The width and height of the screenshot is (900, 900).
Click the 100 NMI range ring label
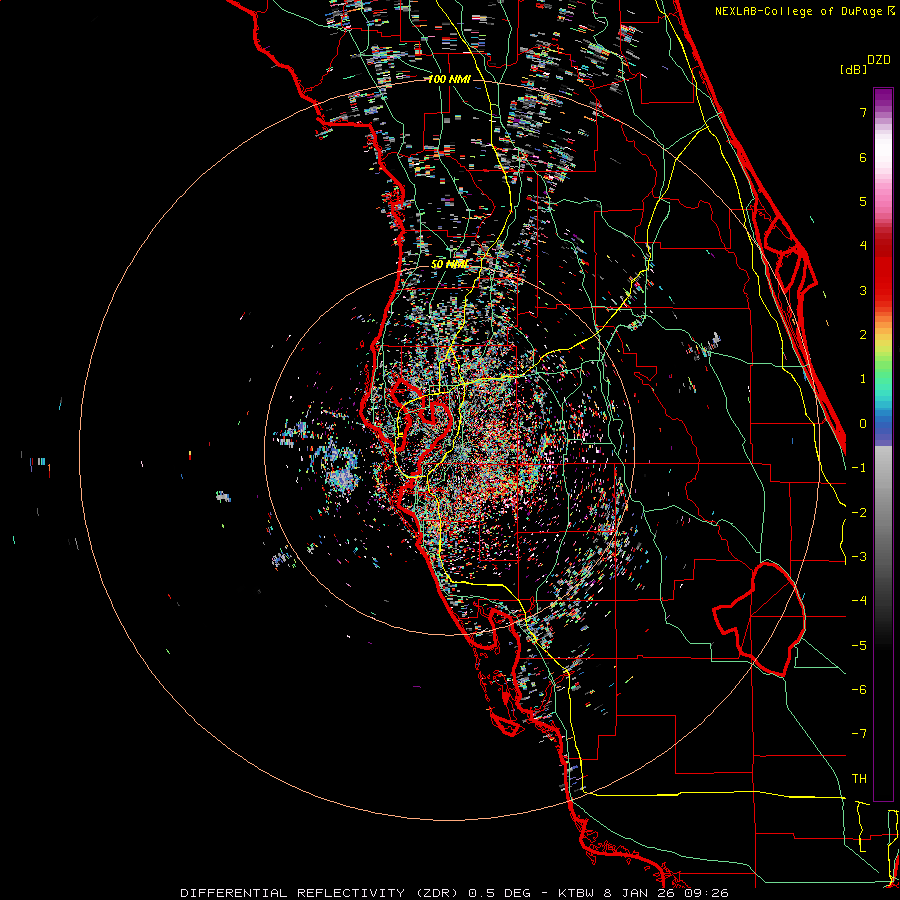449,79
